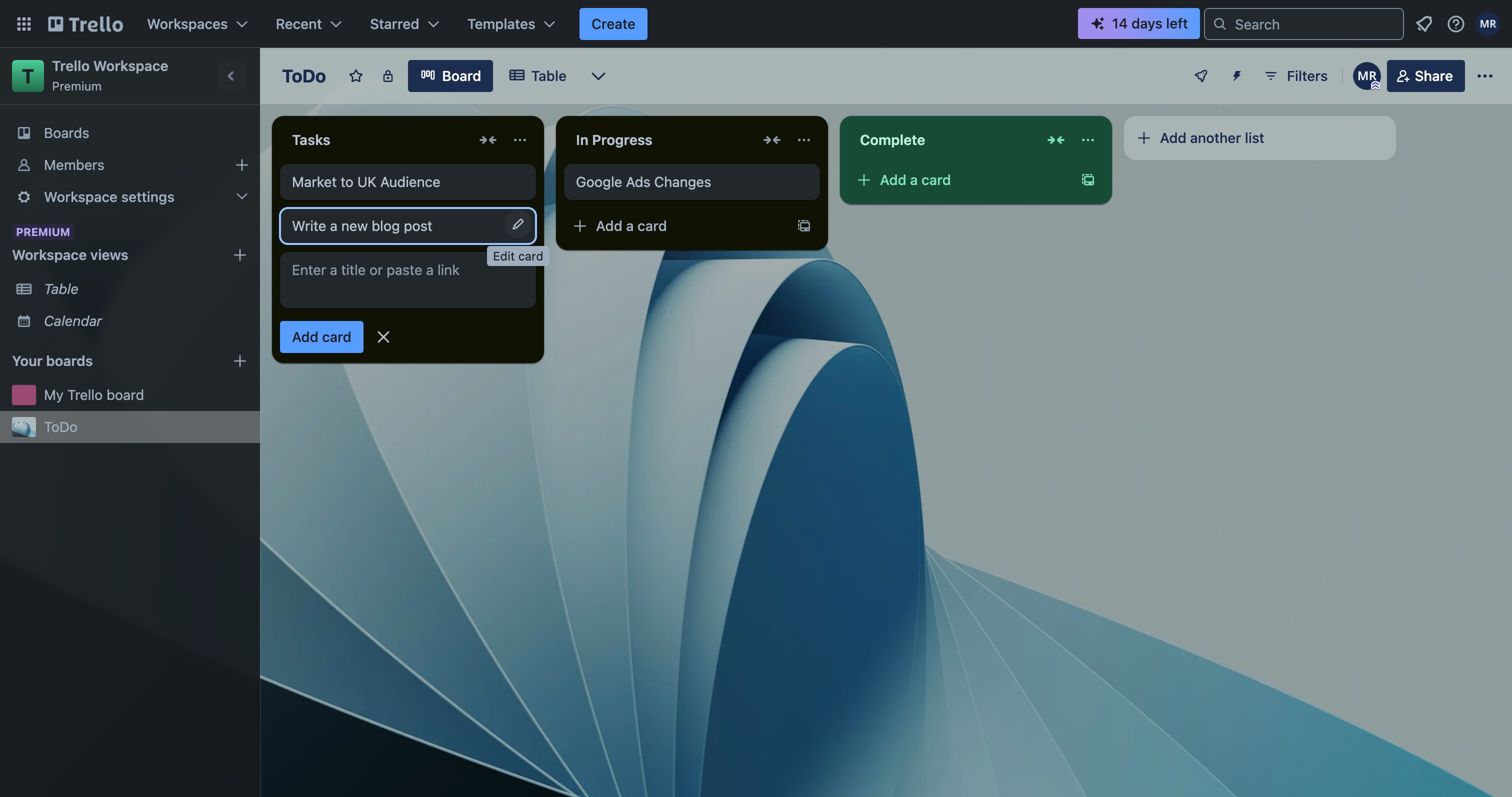
Task: Open Power-Ups rocket icon
Action: coord(1201,75)
